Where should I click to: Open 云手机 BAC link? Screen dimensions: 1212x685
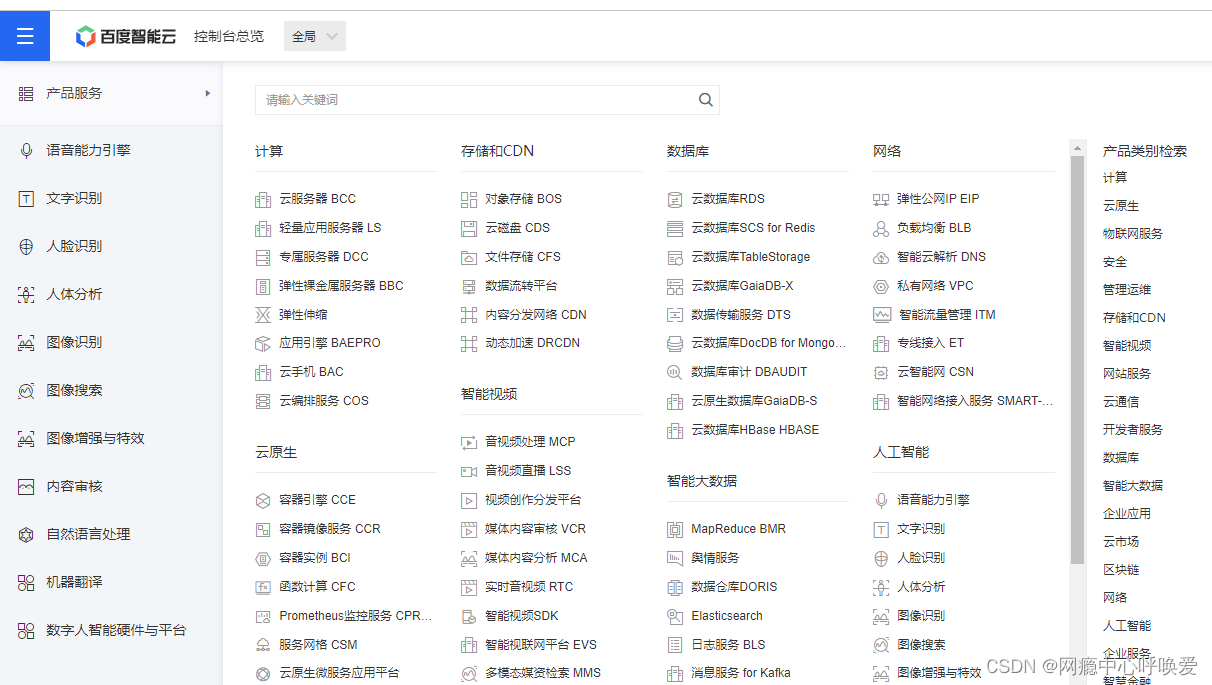coord(311,372)
